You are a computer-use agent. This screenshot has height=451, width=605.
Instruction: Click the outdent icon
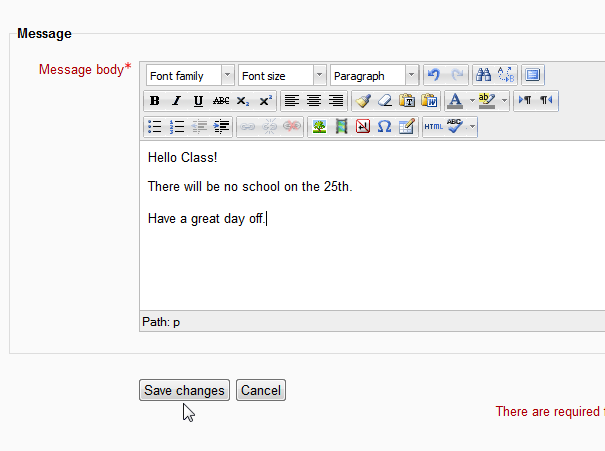click(199, 127)
